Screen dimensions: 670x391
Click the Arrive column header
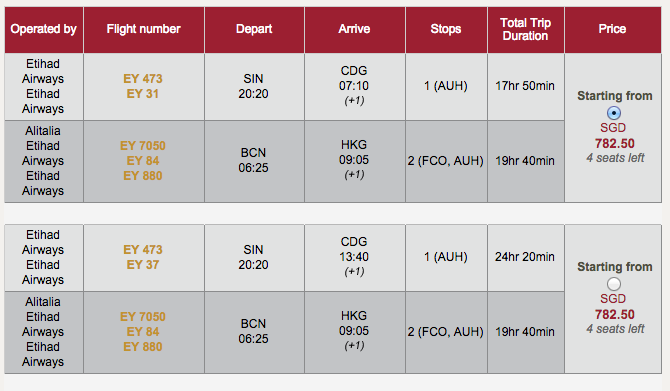pos(355,29)
